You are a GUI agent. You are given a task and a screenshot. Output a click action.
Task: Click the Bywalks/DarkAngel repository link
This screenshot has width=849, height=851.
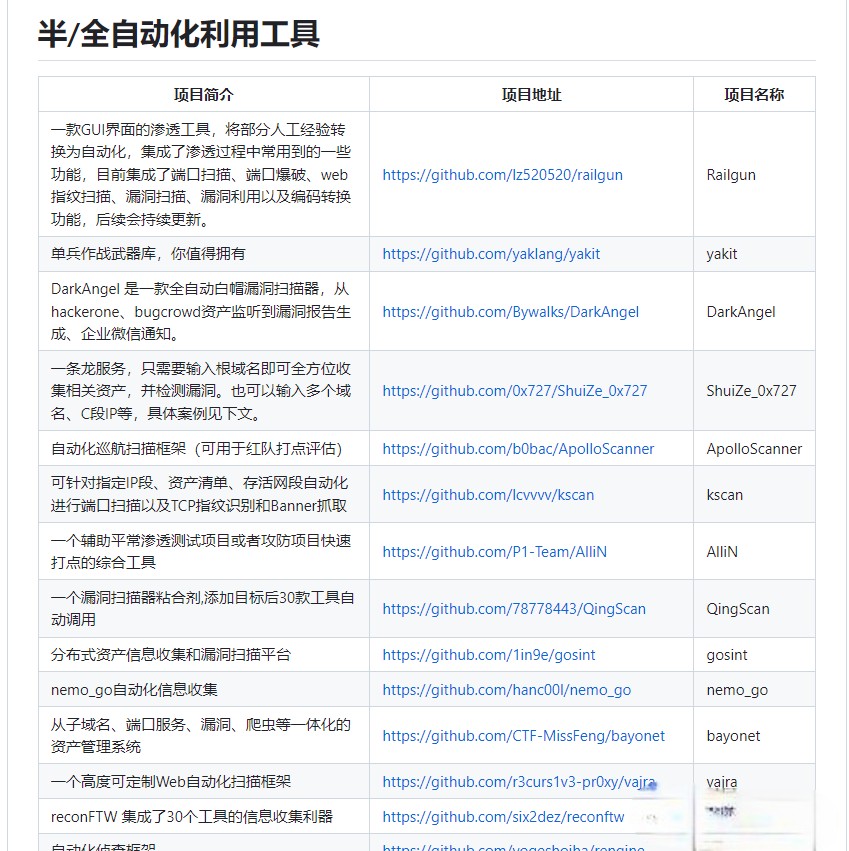tap(510, 312)
